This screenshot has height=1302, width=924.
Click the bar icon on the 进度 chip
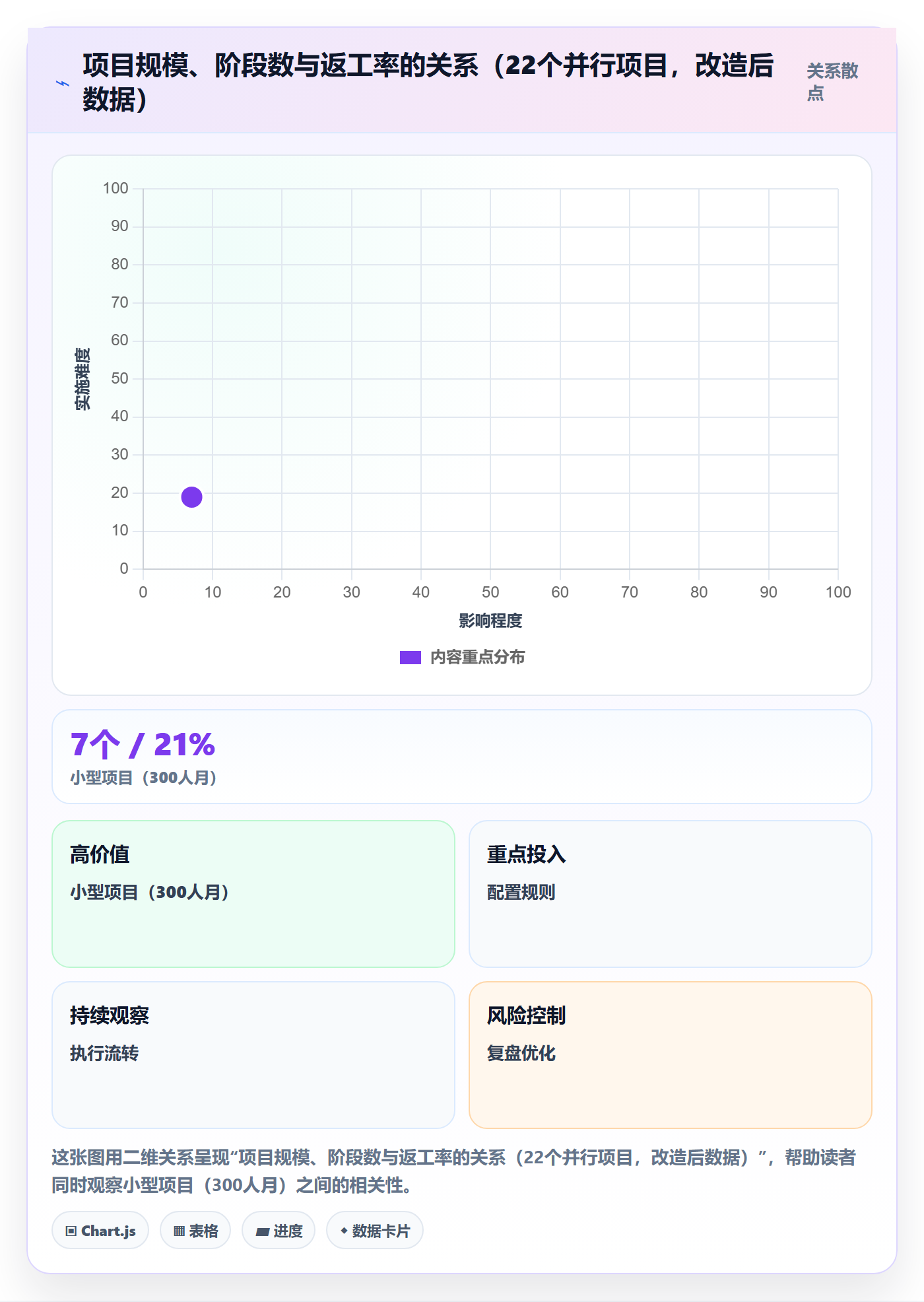click(263, 1231)
